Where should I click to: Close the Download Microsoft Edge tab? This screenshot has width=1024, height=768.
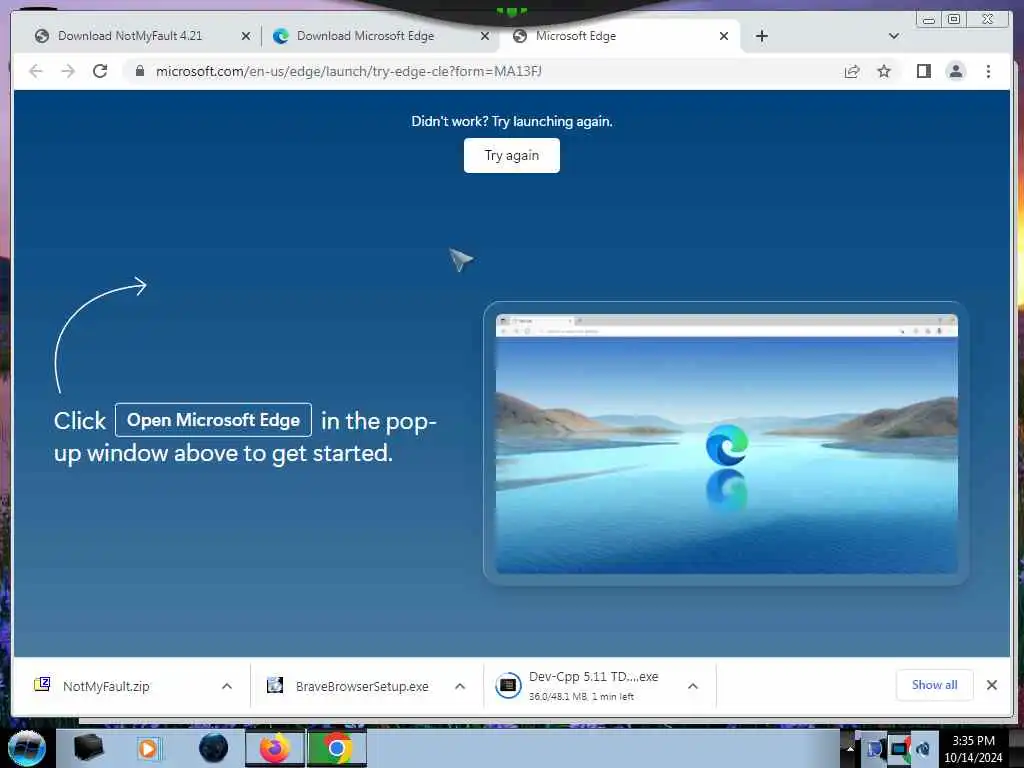(x=485, y=36)
